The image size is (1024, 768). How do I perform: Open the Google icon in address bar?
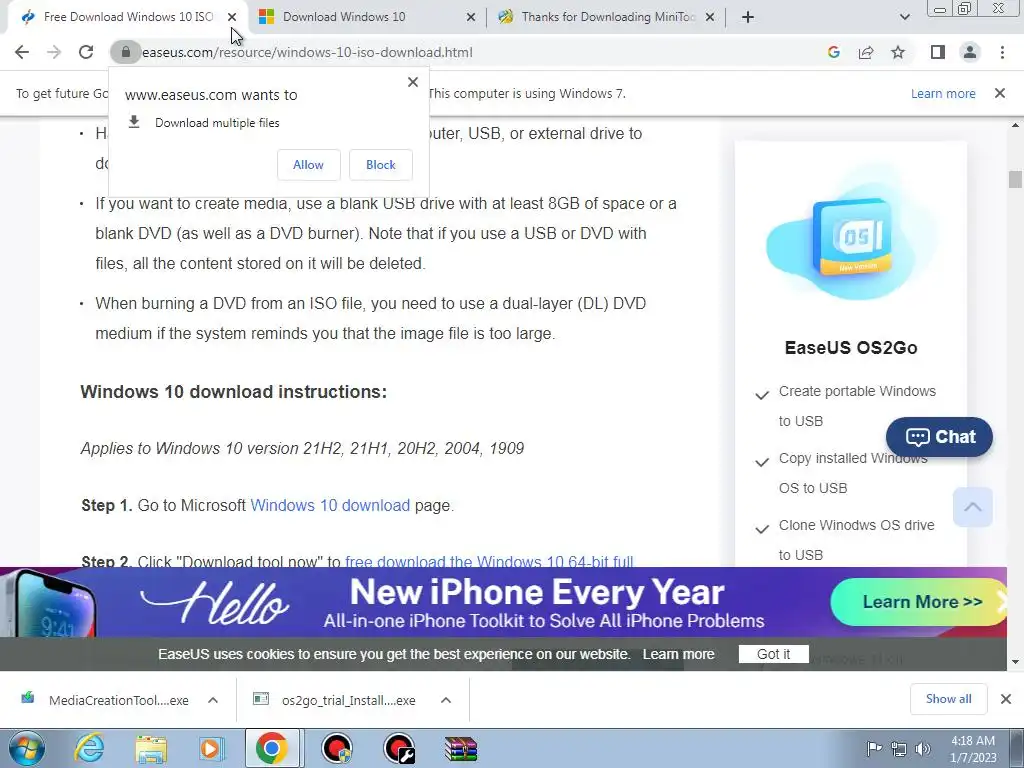[833, 52]
